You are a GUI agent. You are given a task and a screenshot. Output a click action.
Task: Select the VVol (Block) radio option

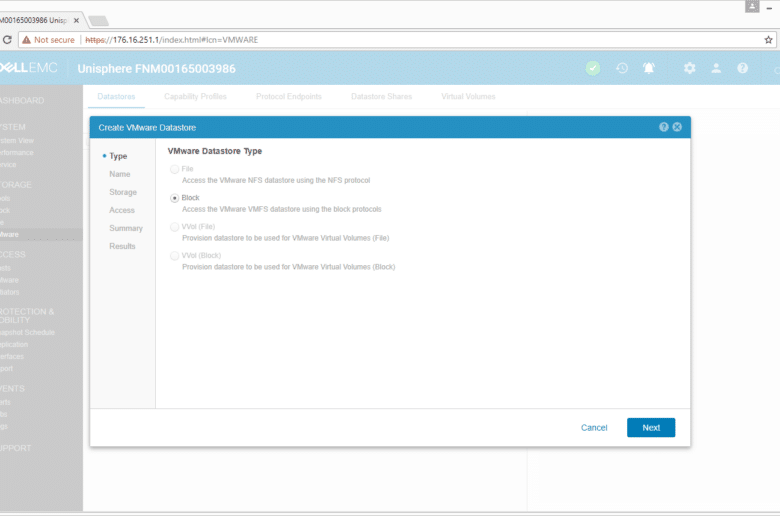174,256
